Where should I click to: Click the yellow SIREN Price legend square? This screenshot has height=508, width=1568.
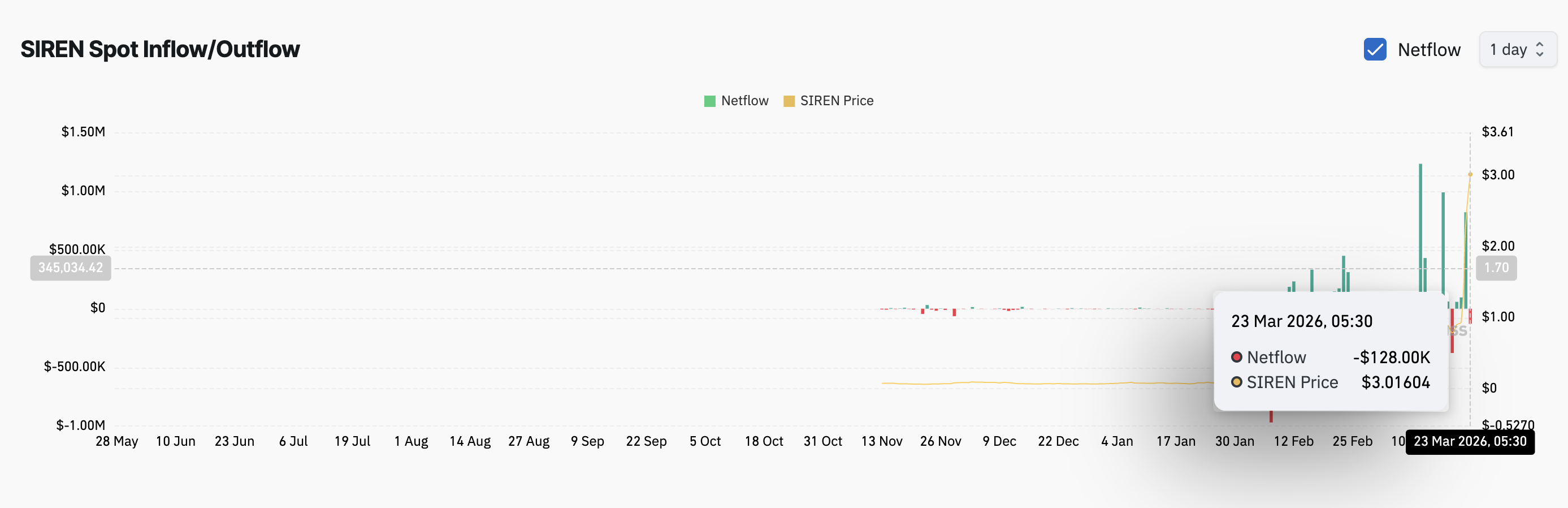[x=789, y=101]
